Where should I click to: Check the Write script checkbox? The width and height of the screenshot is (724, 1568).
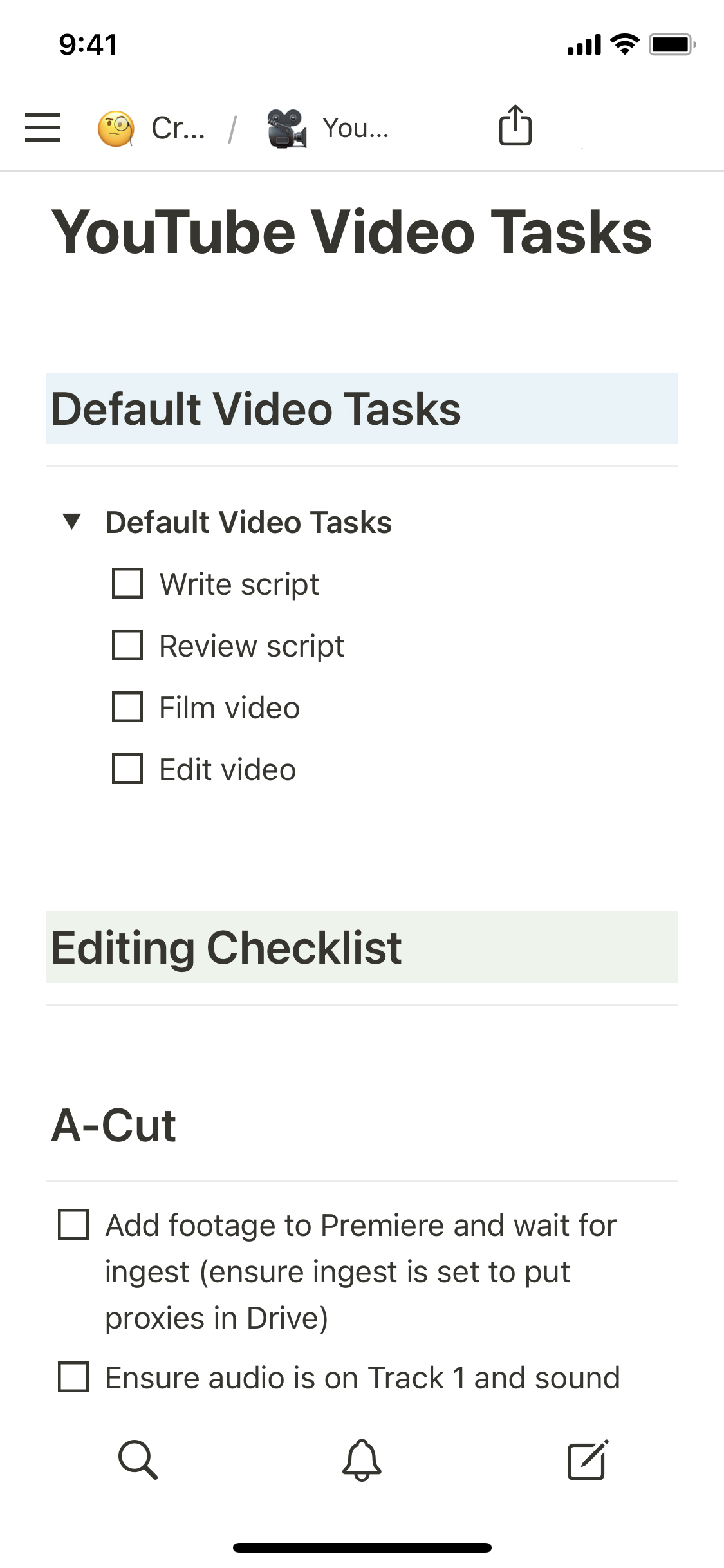tap(127, 584)
